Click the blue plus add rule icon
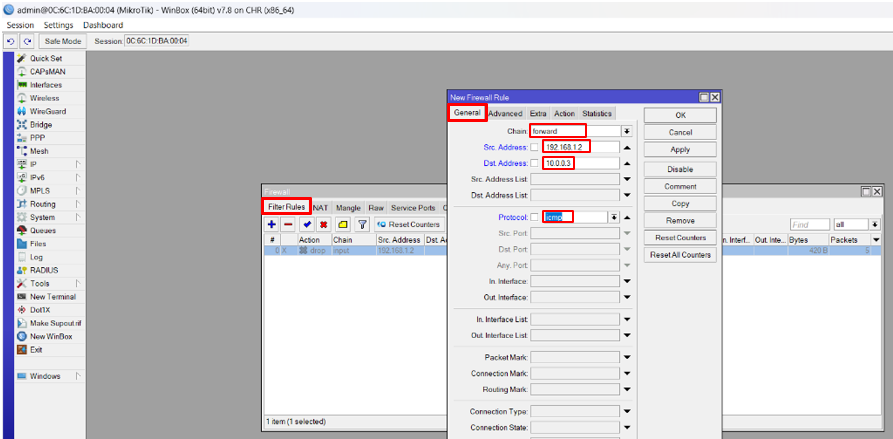The height and width of the screenshot is (439, 893). [272, 224]
